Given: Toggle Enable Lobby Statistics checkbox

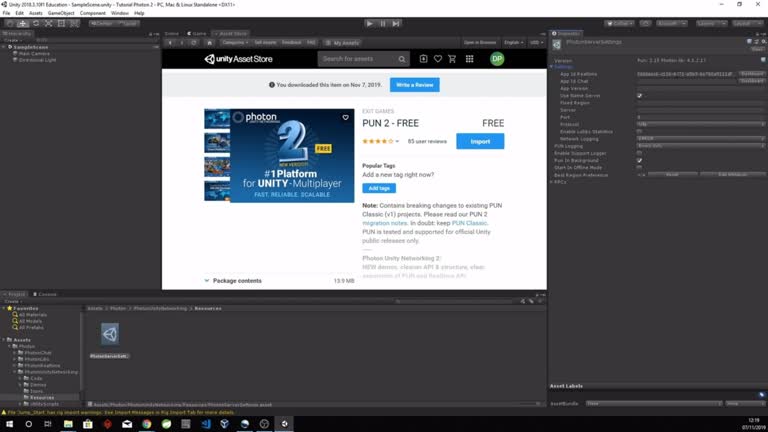Looking at the screenshot, I should pyautogui.click(x=639, y=132).
